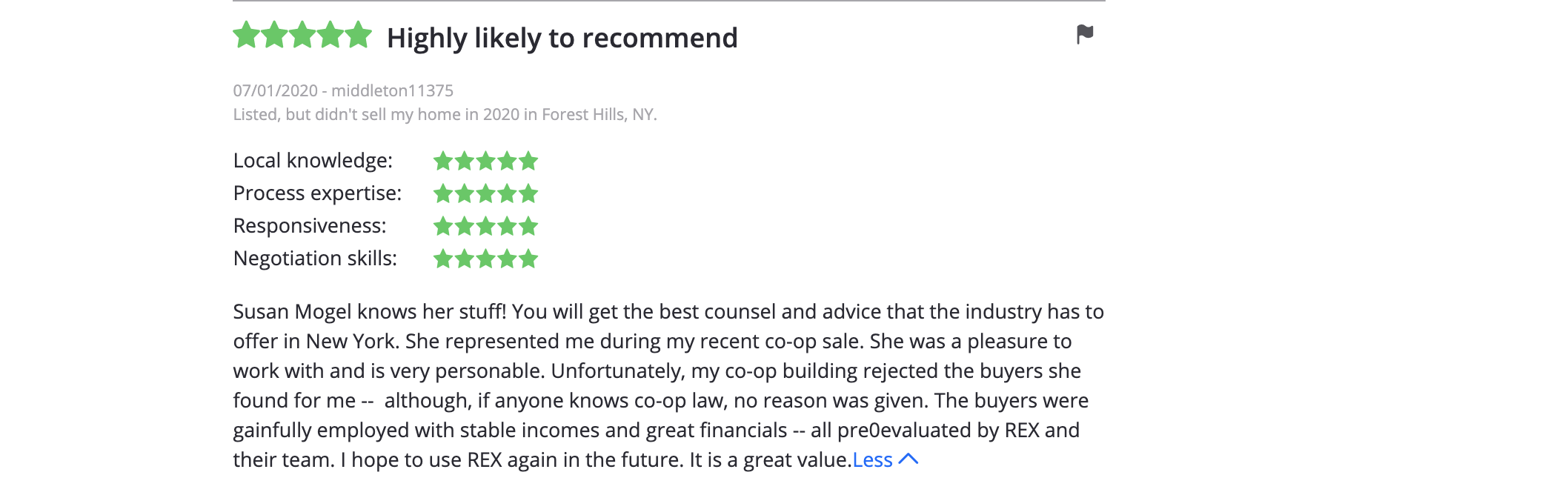
Task: Click the "Highly likely to recommend" heading
Action: (562, 38)
